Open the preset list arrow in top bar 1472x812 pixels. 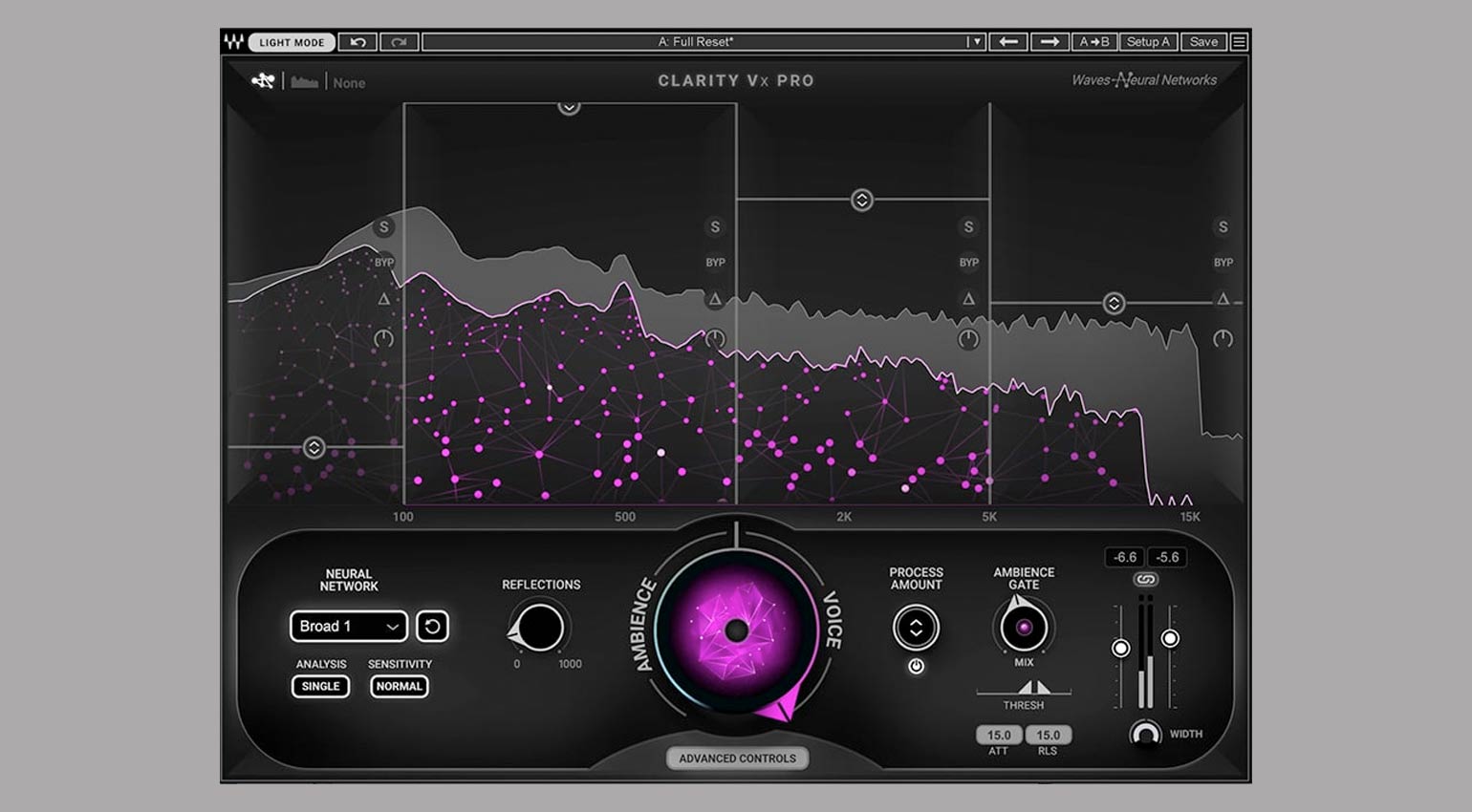(974, 42)
